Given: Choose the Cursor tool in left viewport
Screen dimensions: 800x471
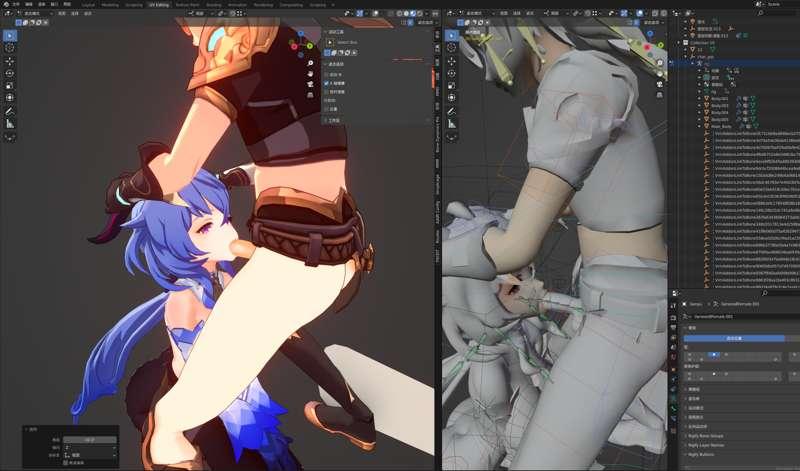Looking at the screenshot, I should (x=10, y=48).
